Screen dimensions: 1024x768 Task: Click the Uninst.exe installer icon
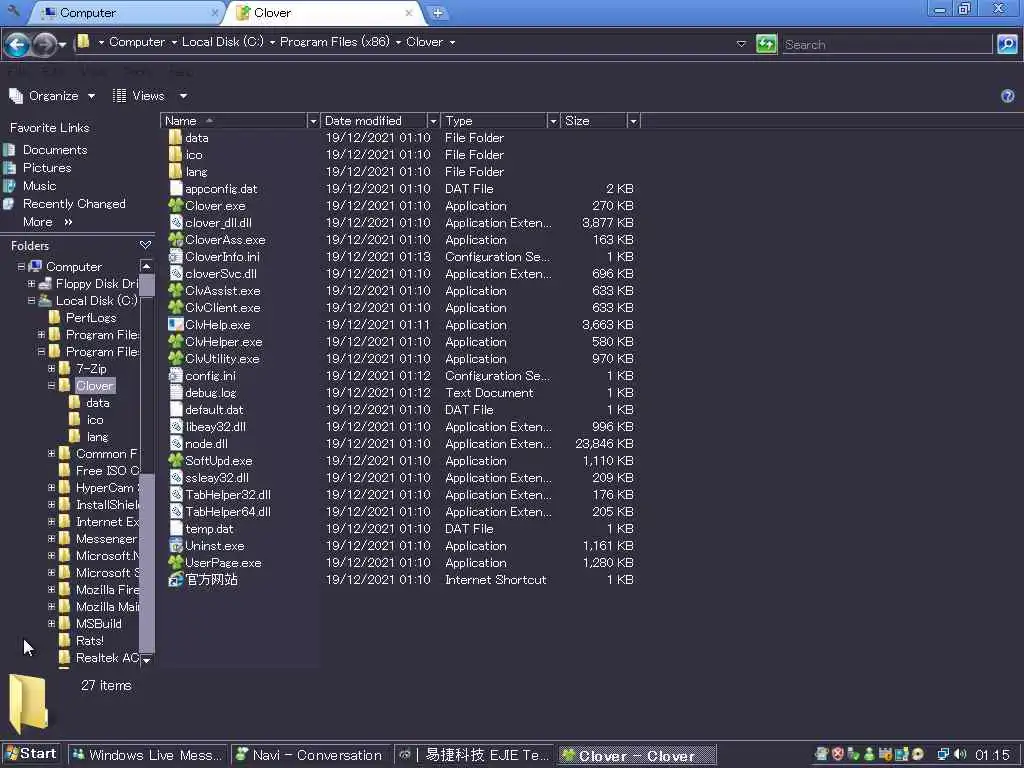(176, 545)
